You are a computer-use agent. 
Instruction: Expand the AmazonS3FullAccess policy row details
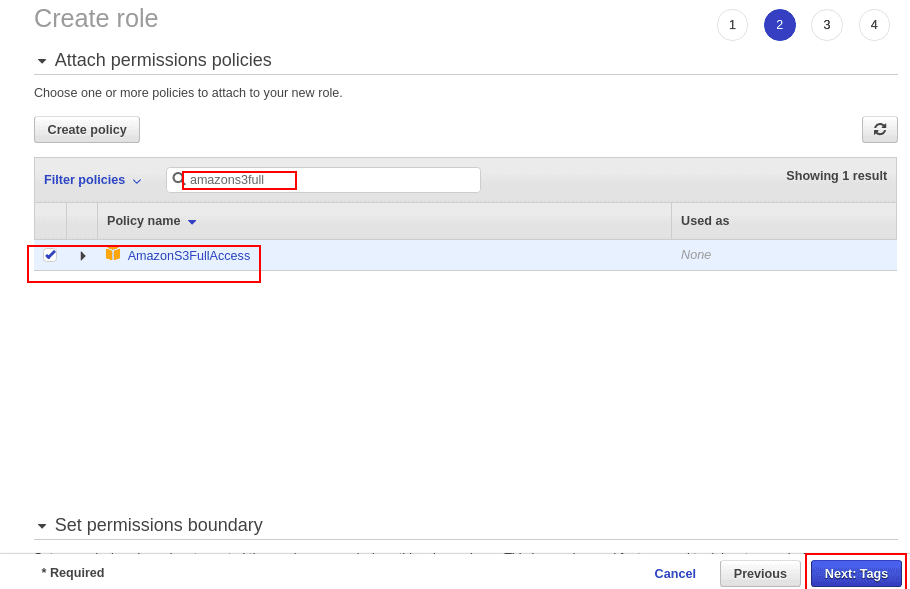[x=83, y=255]
